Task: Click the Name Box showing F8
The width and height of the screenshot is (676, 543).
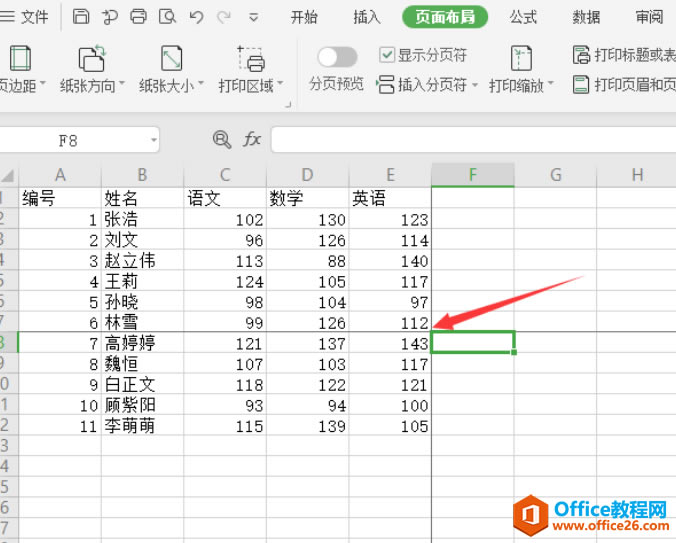Action: (x=68, y=140)
